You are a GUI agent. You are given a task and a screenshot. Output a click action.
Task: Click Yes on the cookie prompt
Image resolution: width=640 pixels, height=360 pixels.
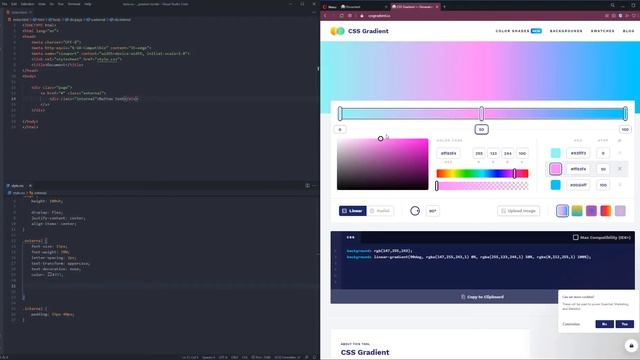[624, 324]
